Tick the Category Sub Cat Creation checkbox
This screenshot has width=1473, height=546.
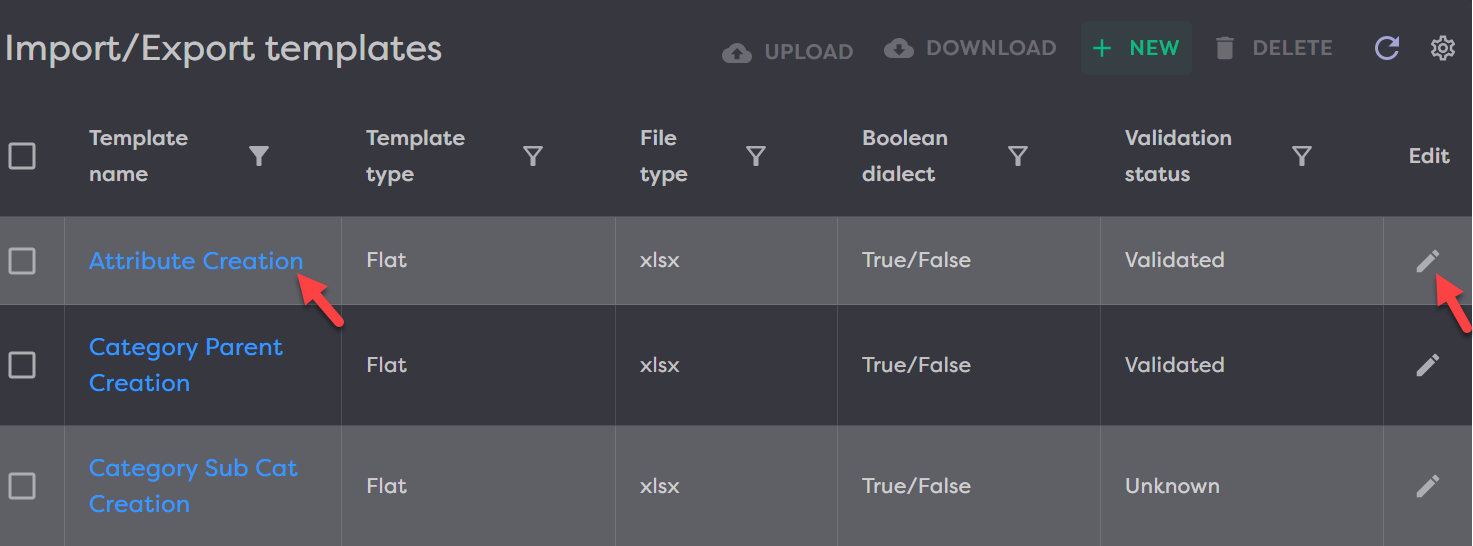(22, 486)
